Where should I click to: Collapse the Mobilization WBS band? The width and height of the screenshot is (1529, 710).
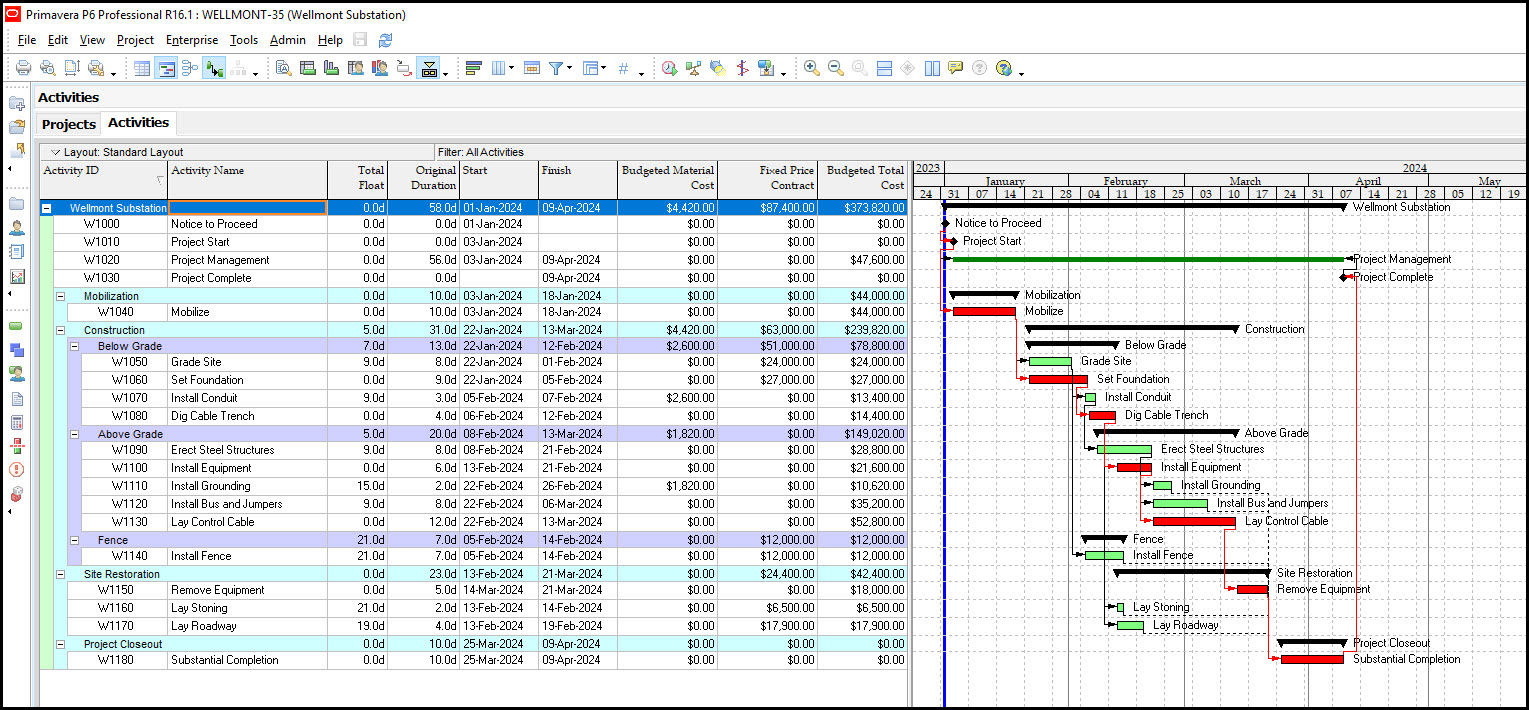click(x=60, y=296)
